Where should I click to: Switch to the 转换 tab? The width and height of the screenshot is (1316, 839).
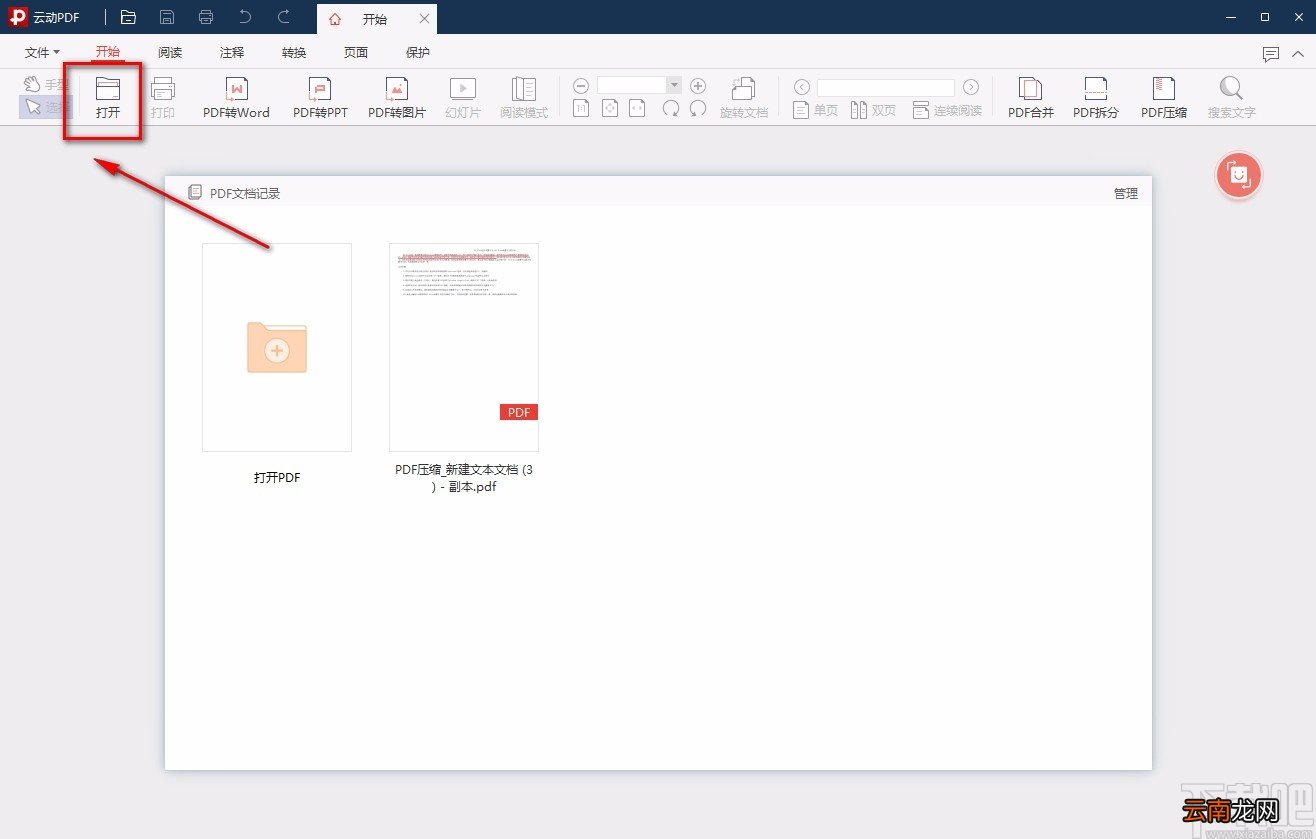click(x=294, y=53)
